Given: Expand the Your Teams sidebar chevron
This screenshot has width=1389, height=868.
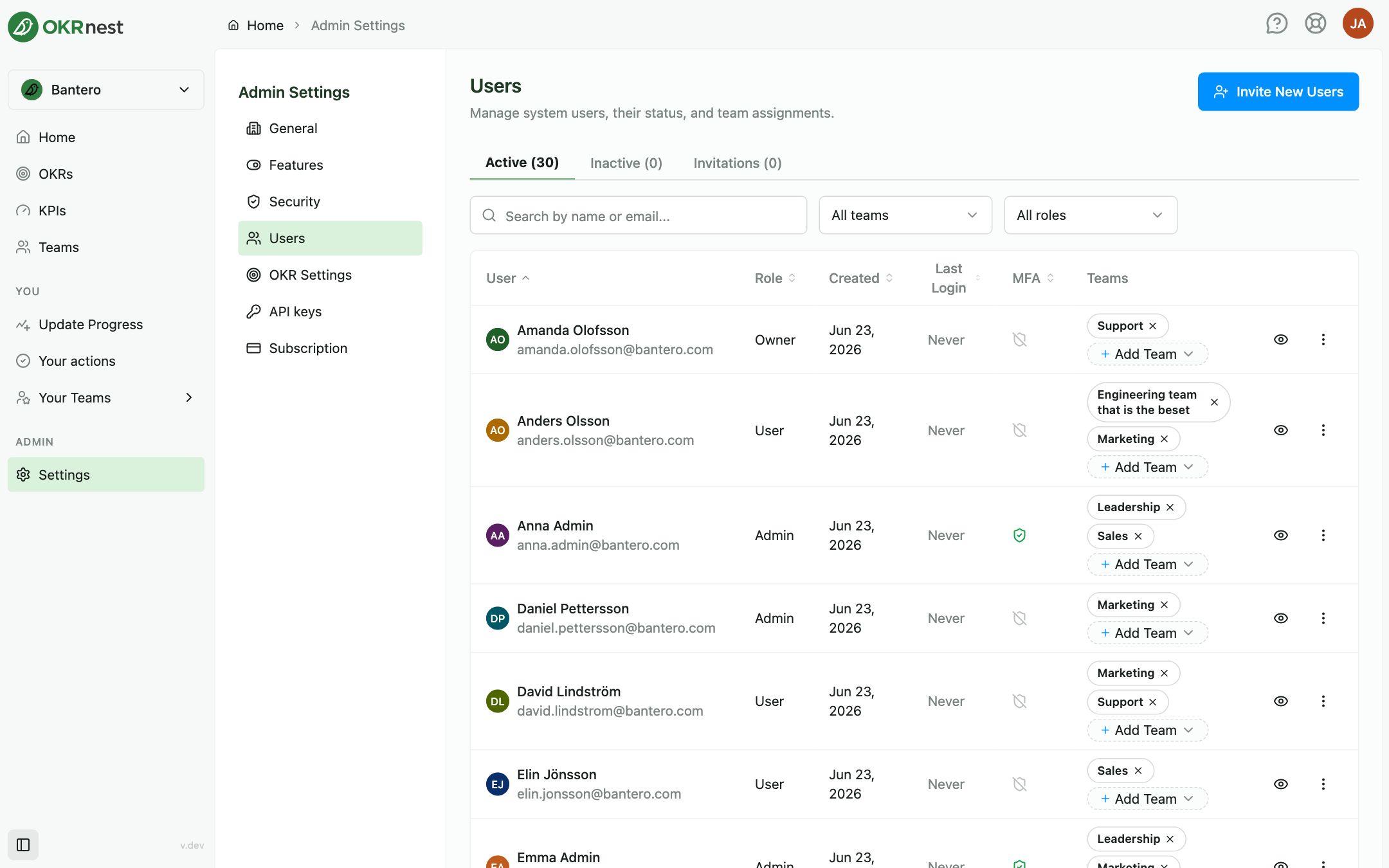Looking at the screenshot, I should click(x=189, y=397).
